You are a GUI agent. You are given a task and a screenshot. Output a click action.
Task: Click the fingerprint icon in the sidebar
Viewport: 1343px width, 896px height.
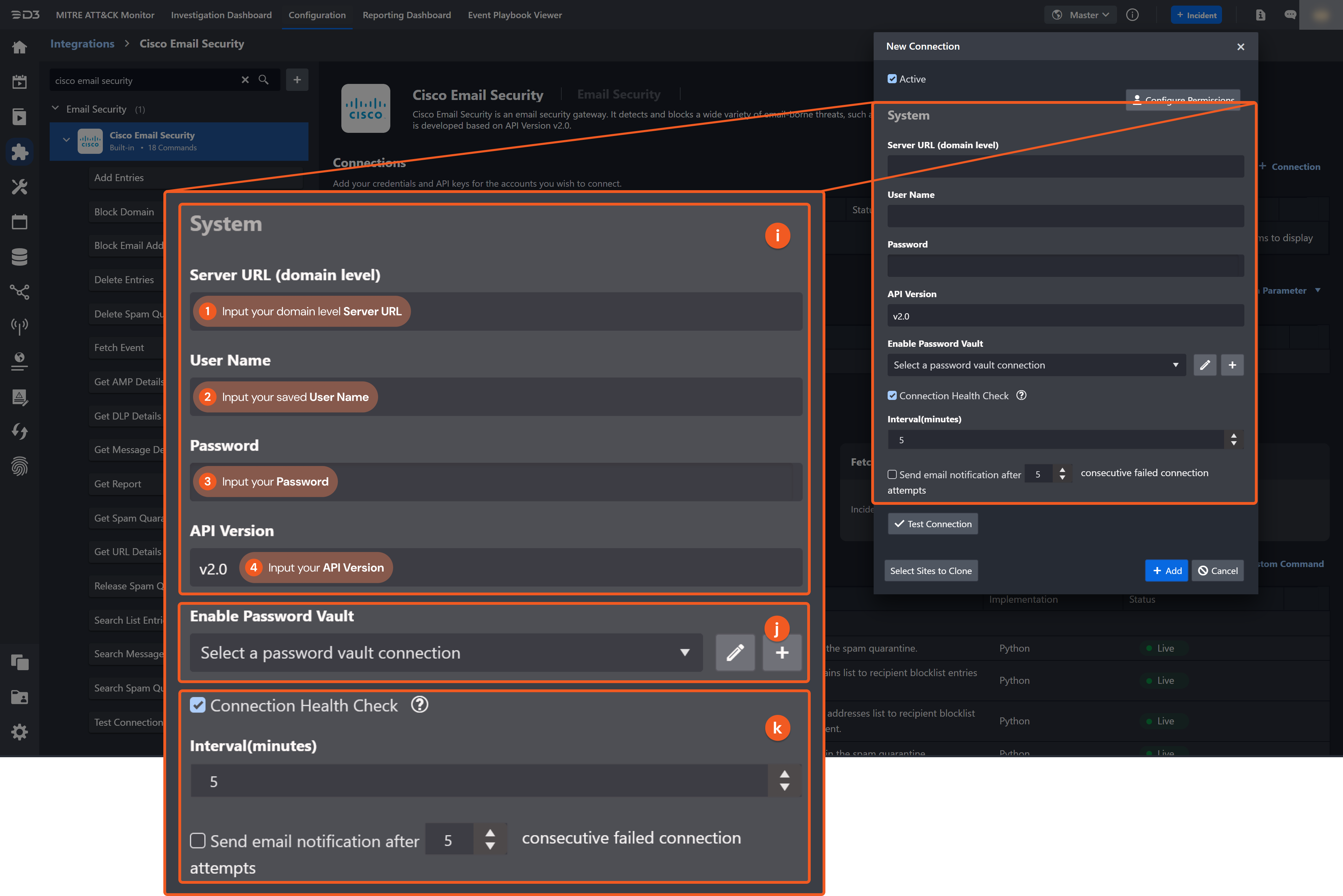(x=20, y=467)
